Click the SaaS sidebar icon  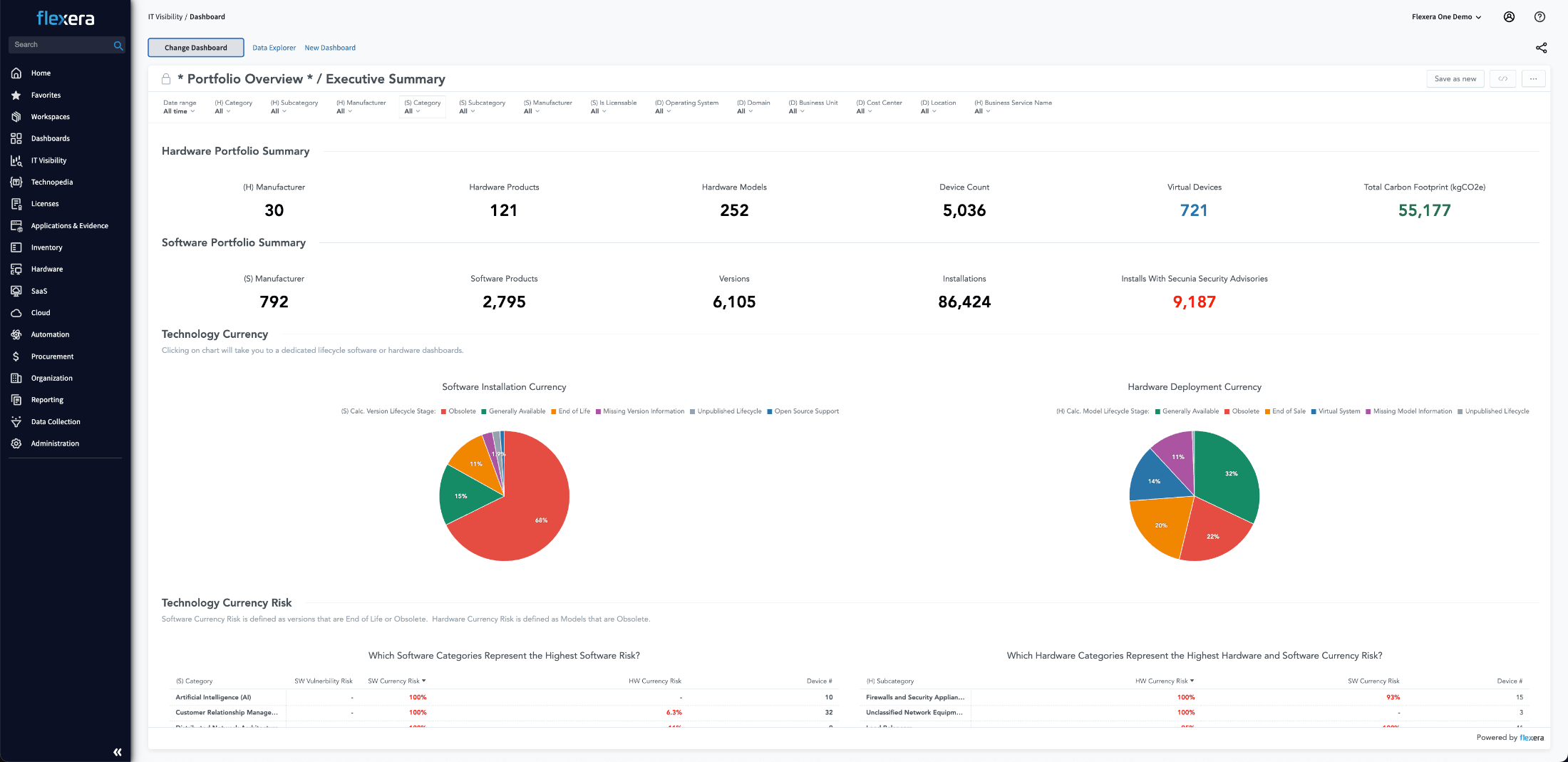[16, 291]
